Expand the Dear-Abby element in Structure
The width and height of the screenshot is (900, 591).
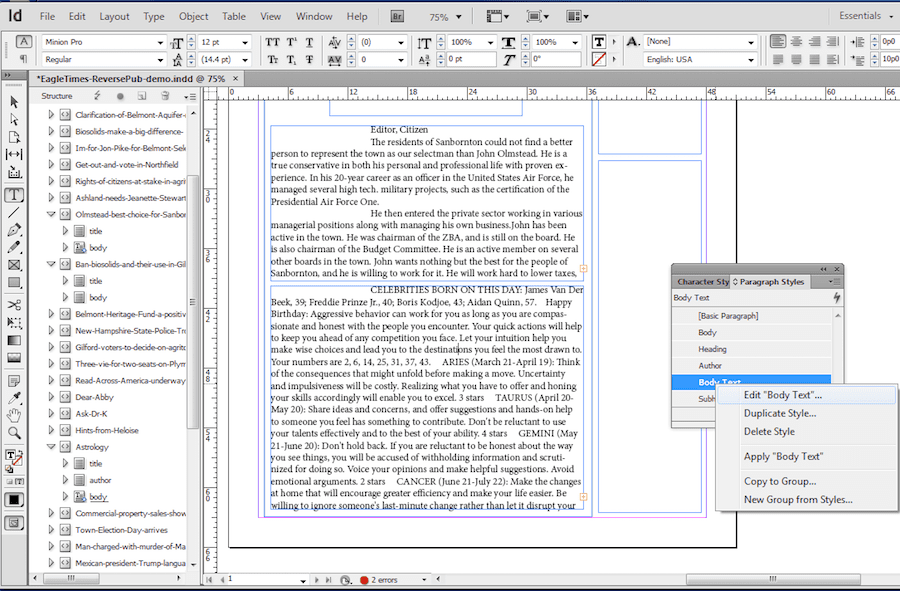coord(51,397)
